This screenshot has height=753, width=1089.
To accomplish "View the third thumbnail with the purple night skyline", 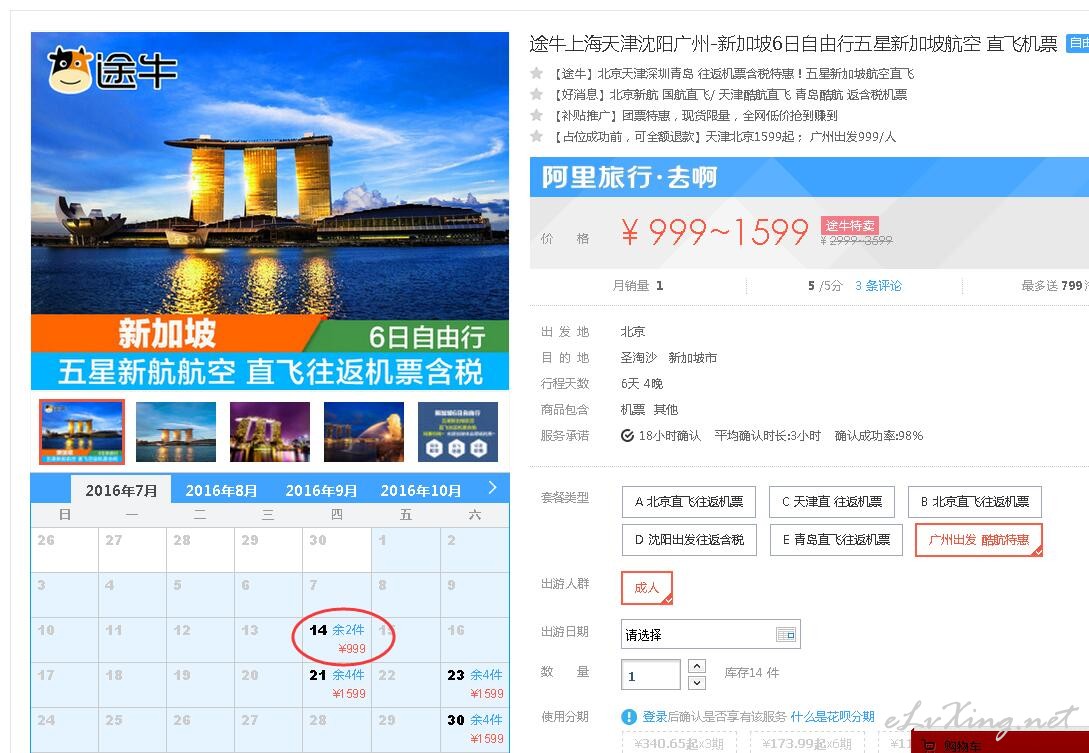I will 269,431.
